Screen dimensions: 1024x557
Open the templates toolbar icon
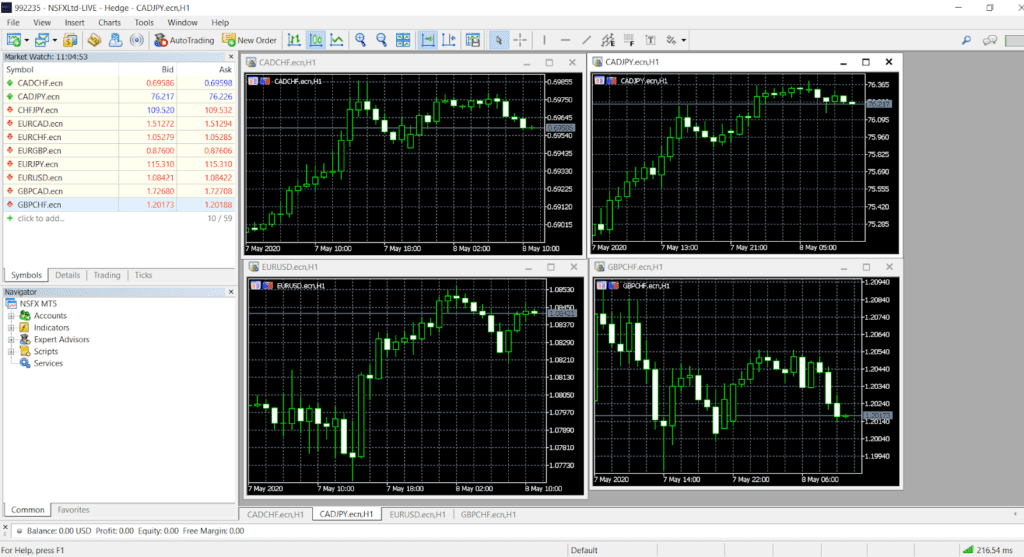pos(473,40)
